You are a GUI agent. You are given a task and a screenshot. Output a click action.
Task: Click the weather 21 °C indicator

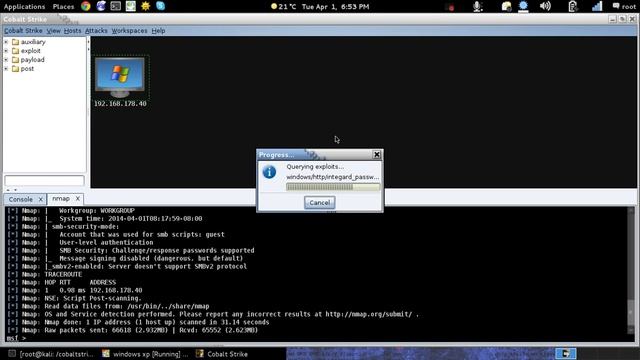point(284,7)
